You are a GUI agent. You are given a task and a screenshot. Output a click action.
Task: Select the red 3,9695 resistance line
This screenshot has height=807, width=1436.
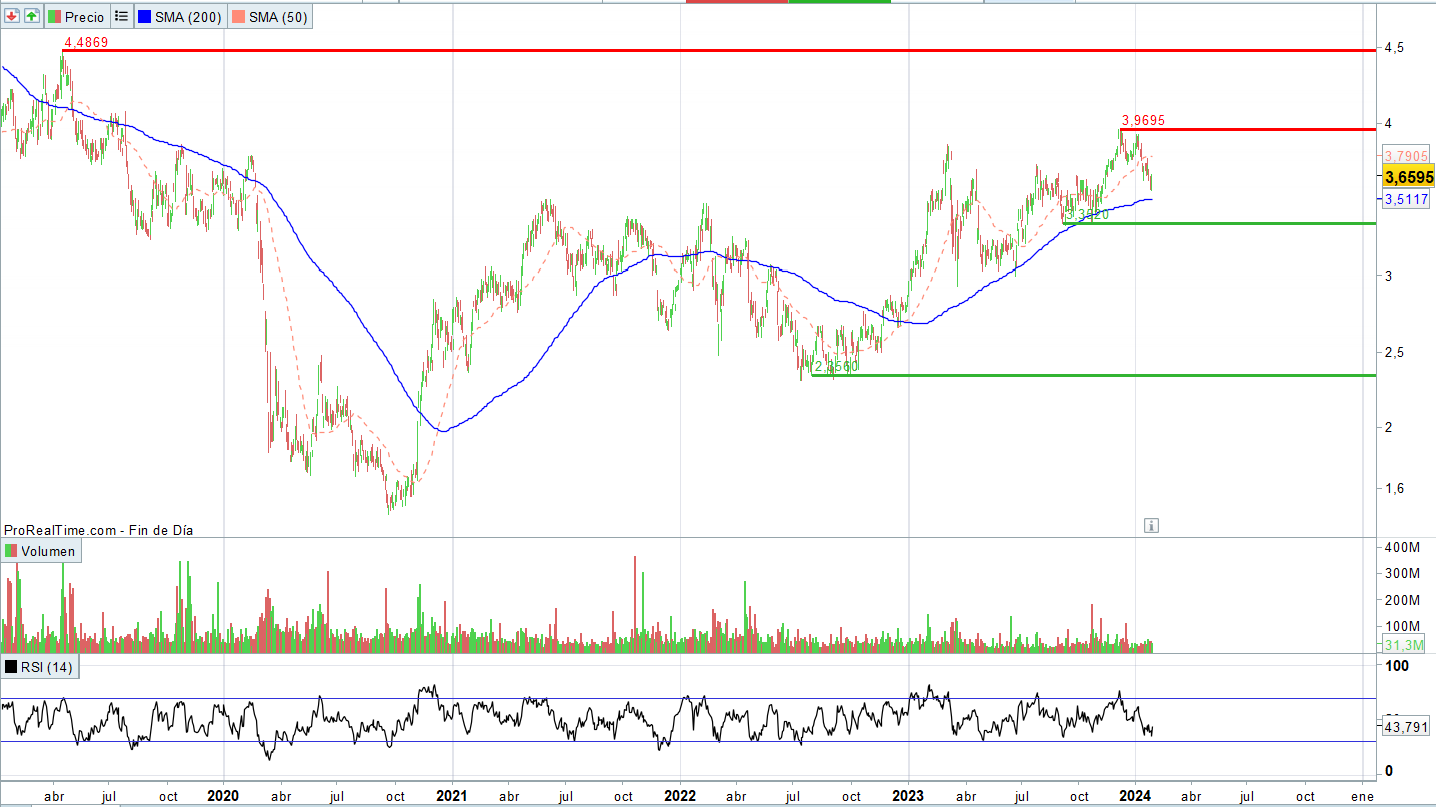tap(1250, 129)
